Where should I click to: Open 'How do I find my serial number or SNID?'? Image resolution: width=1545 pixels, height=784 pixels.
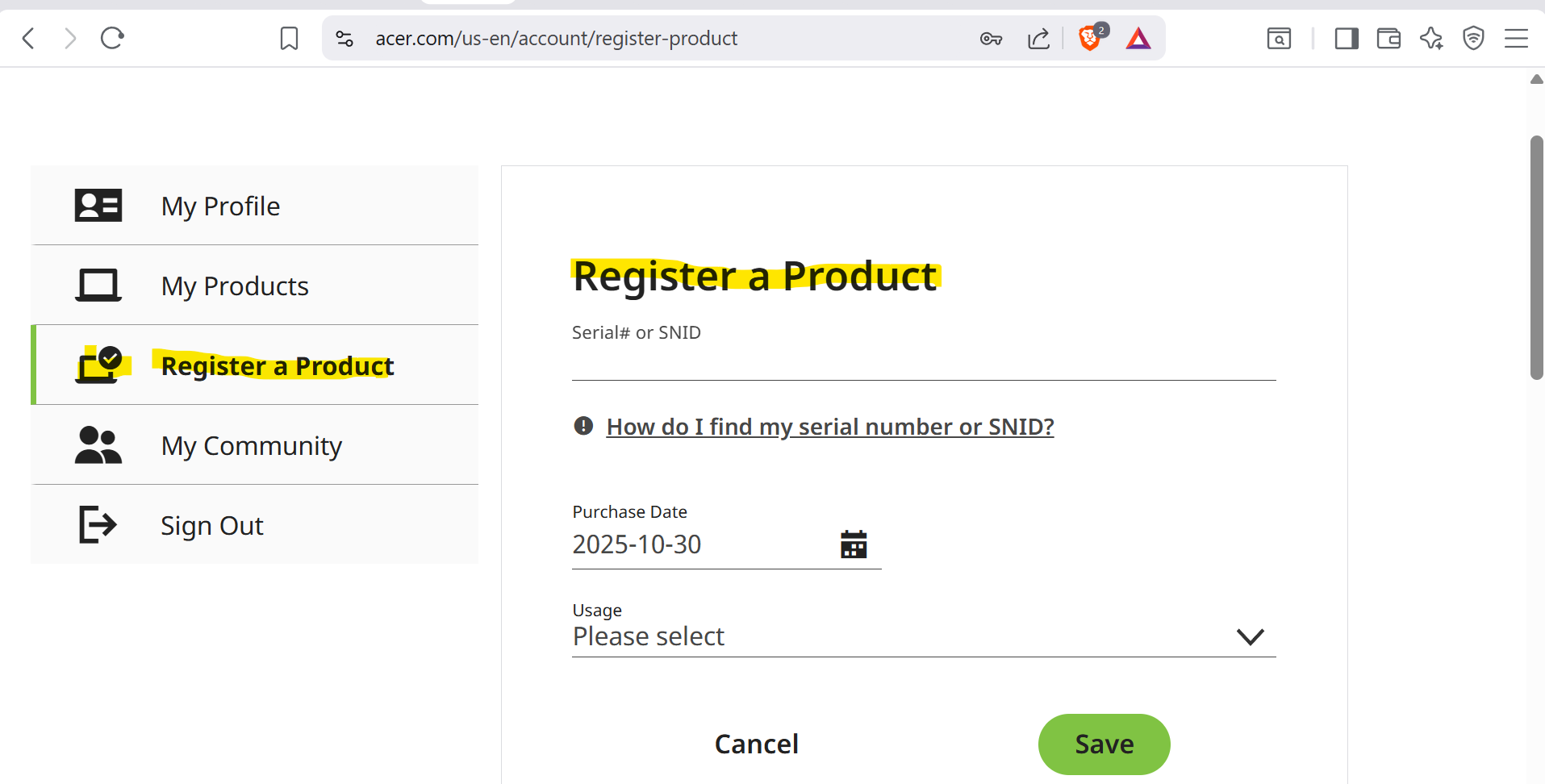pos(830,427)
